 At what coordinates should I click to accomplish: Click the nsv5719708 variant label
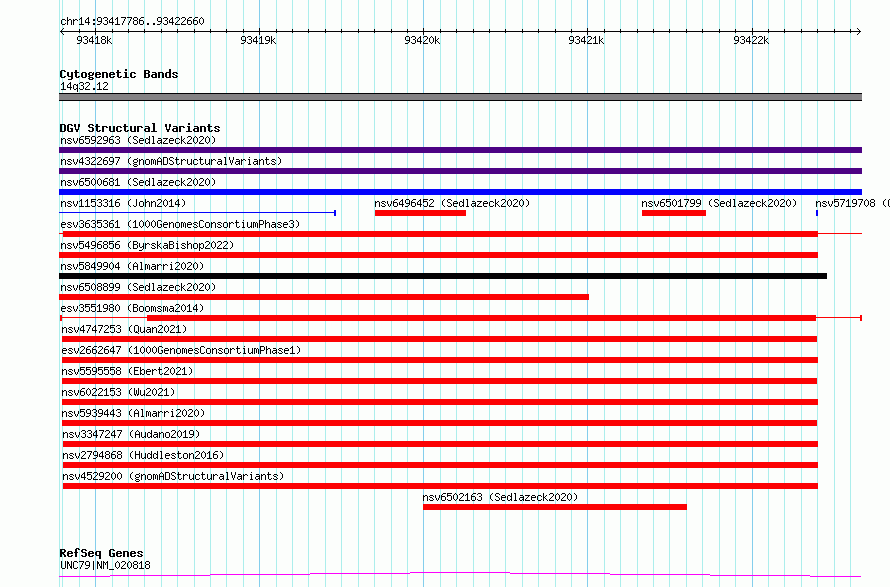pyautogui.click(x=852, y=203)
